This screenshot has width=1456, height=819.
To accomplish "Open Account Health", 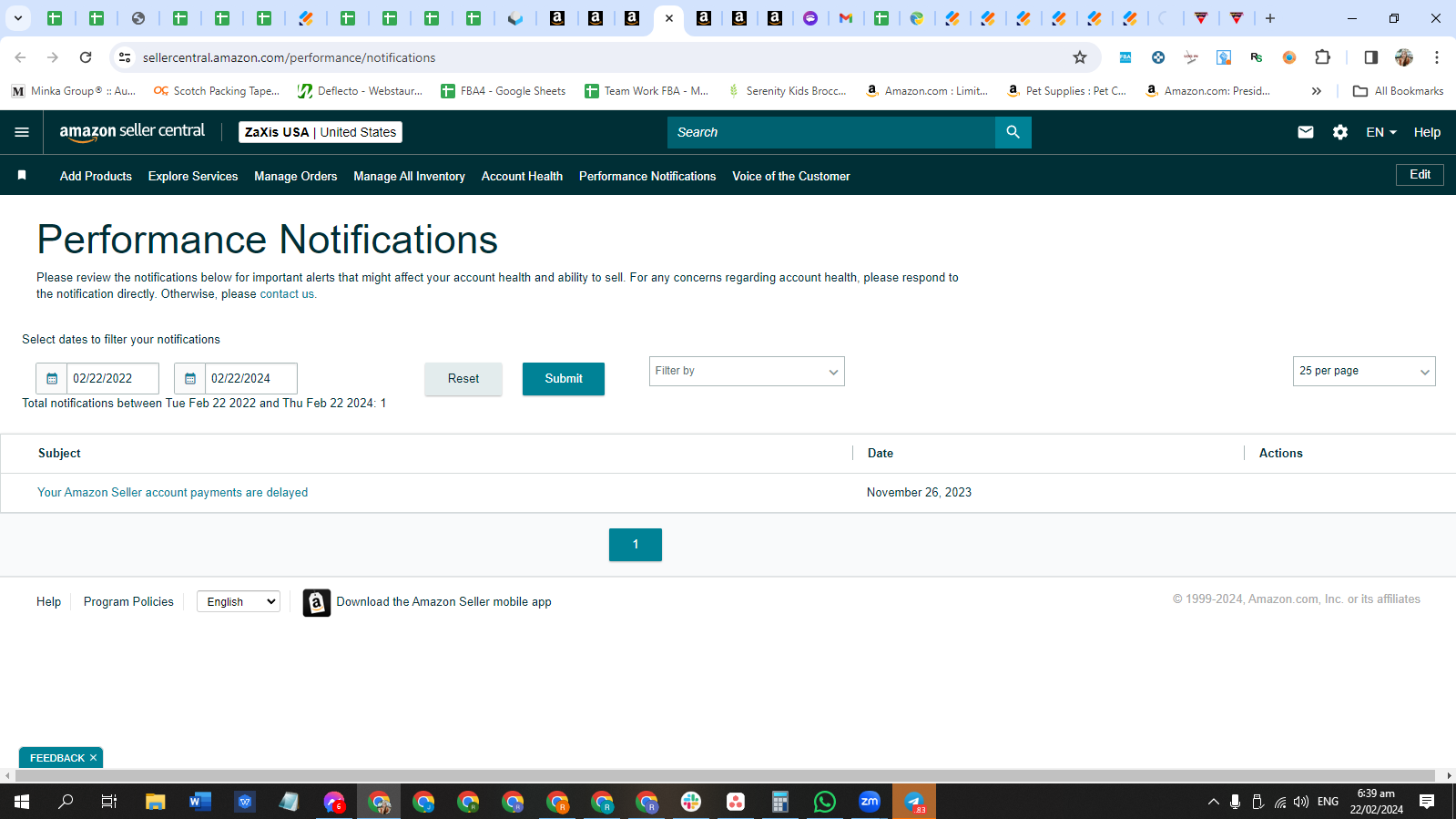I will [522, 176].
